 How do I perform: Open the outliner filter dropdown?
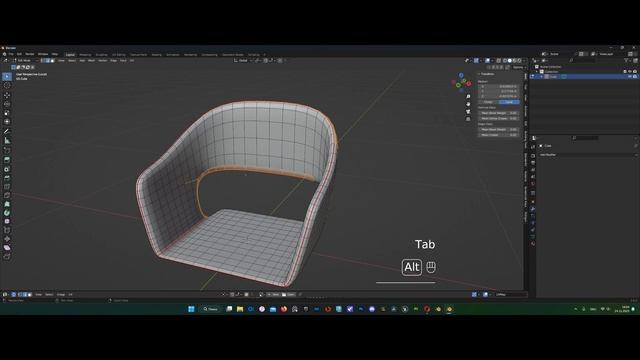click(x=627, y=60)
